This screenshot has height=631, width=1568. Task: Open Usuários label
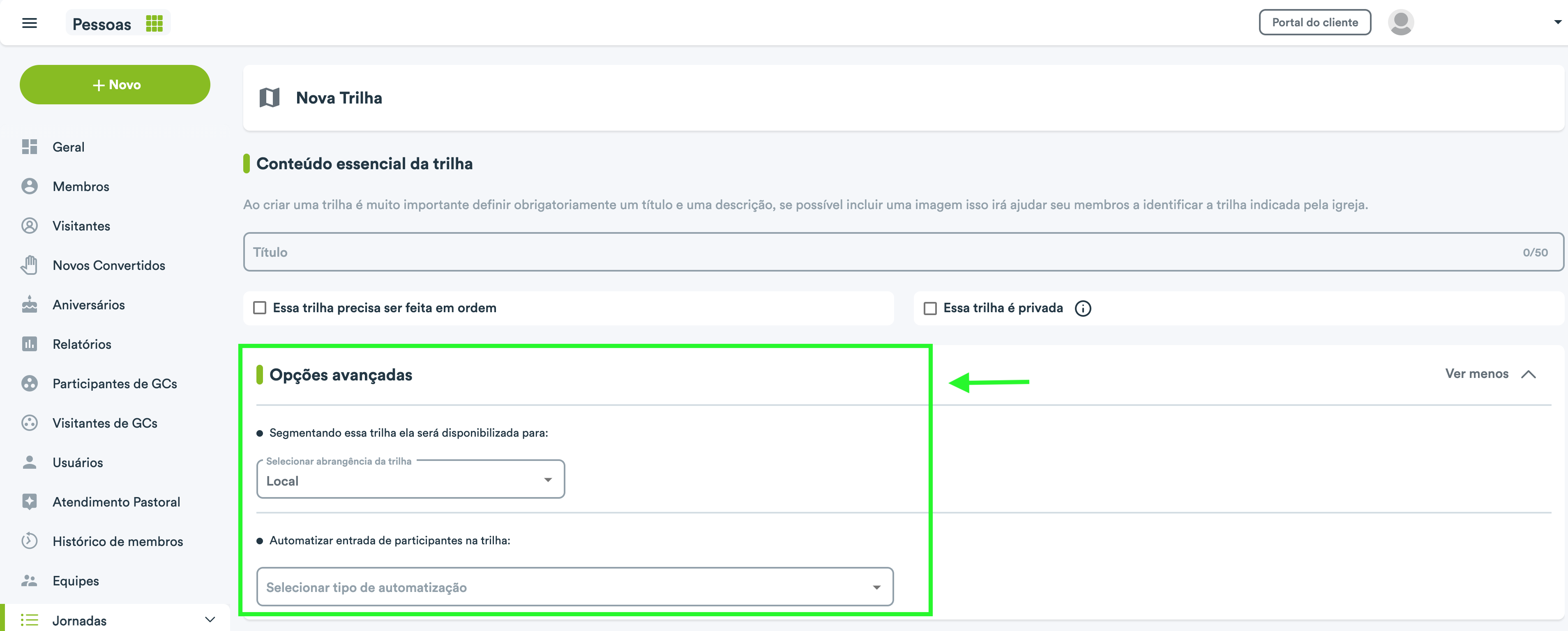[x=78, y=463]
